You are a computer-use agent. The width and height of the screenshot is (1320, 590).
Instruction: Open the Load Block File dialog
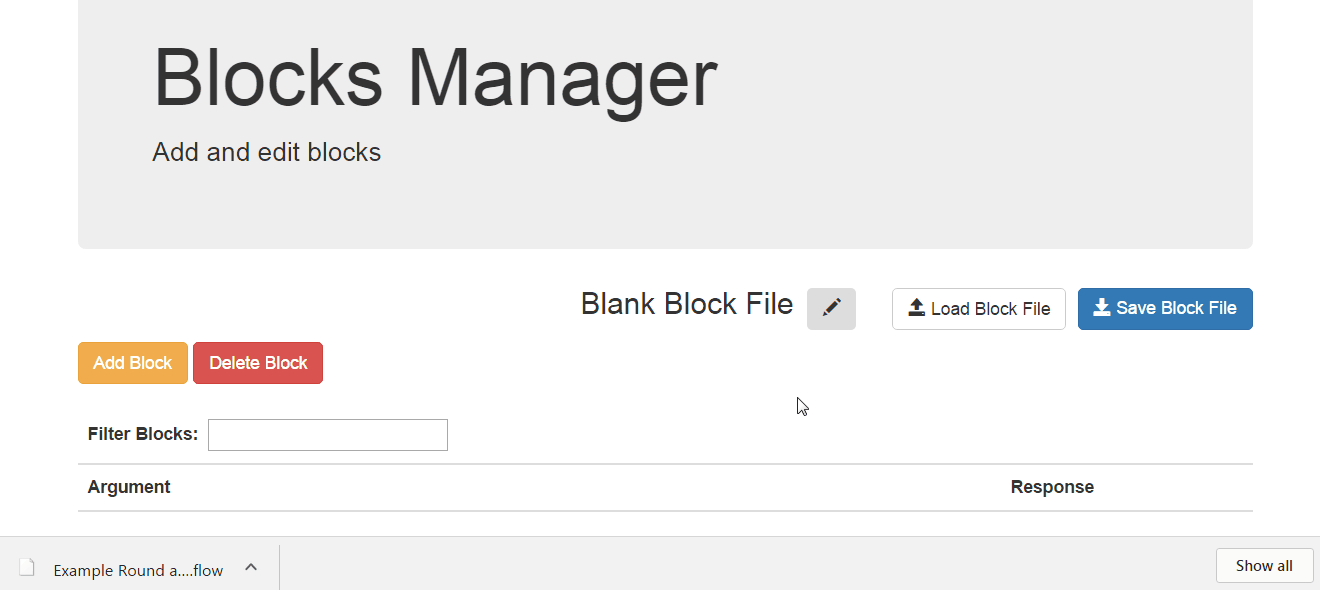[978, 309]
